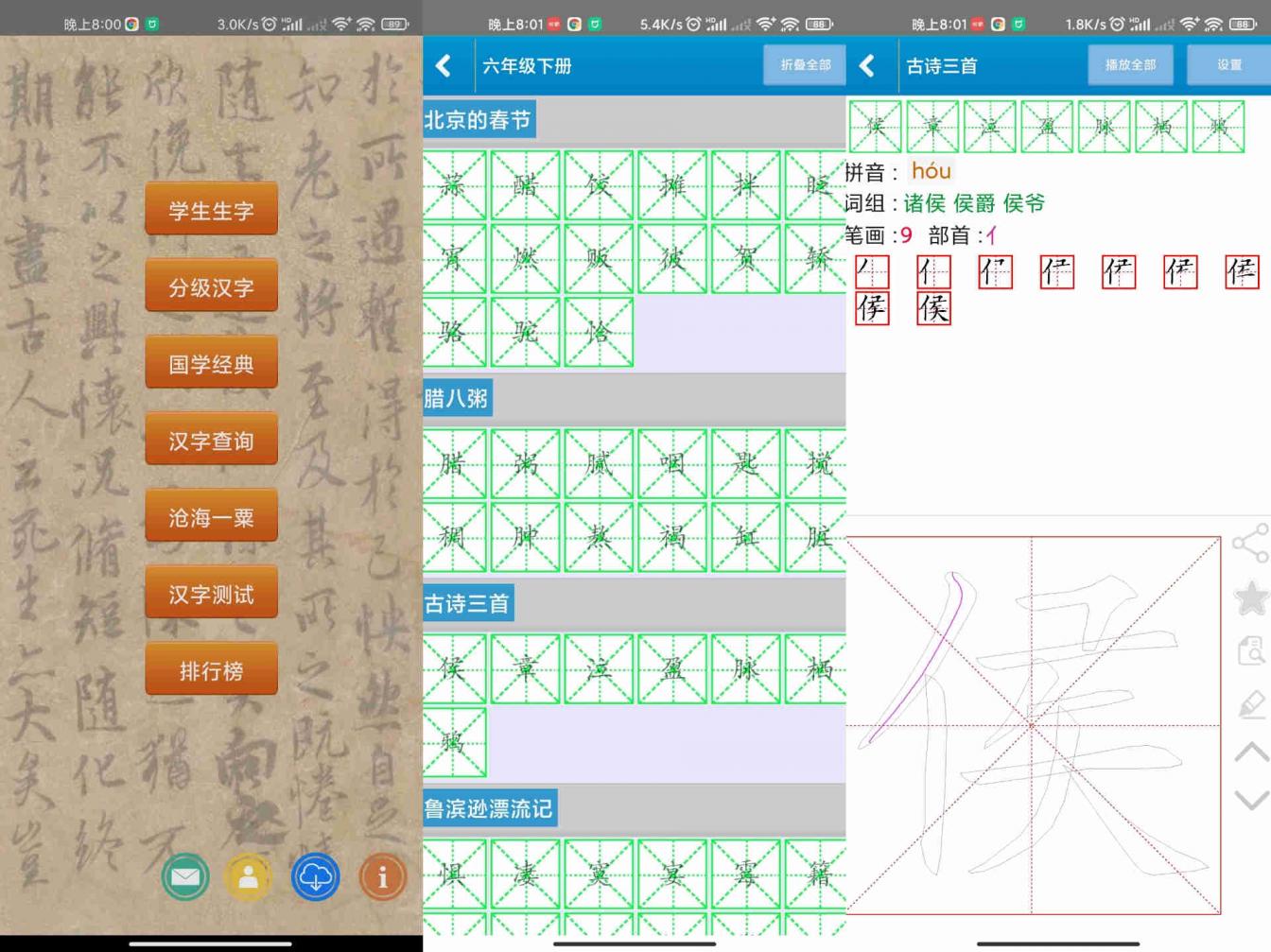Tap the yellow user account icon
This screenshot has width=1271, height=952.
(248, 876)
